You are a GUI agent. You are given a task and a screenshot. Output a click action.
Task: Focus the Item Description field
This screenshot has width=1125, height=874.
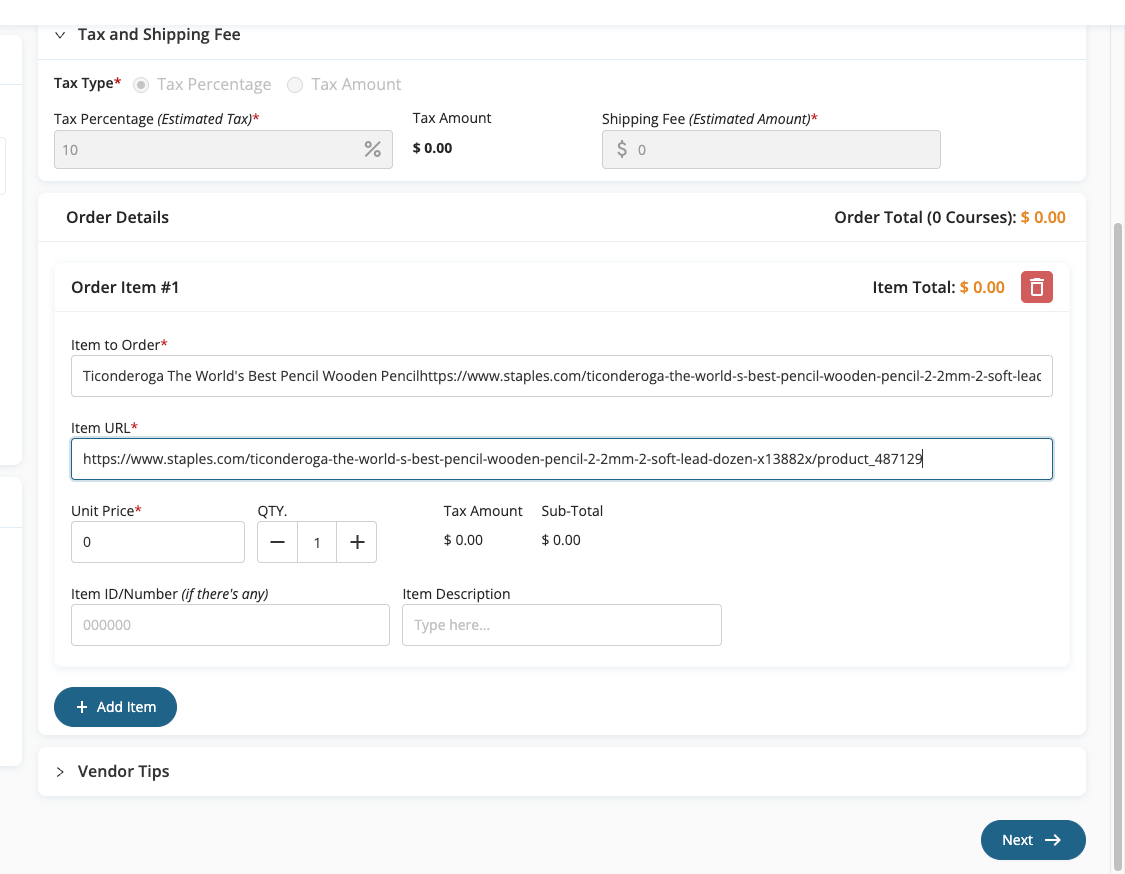coord(562,625)
